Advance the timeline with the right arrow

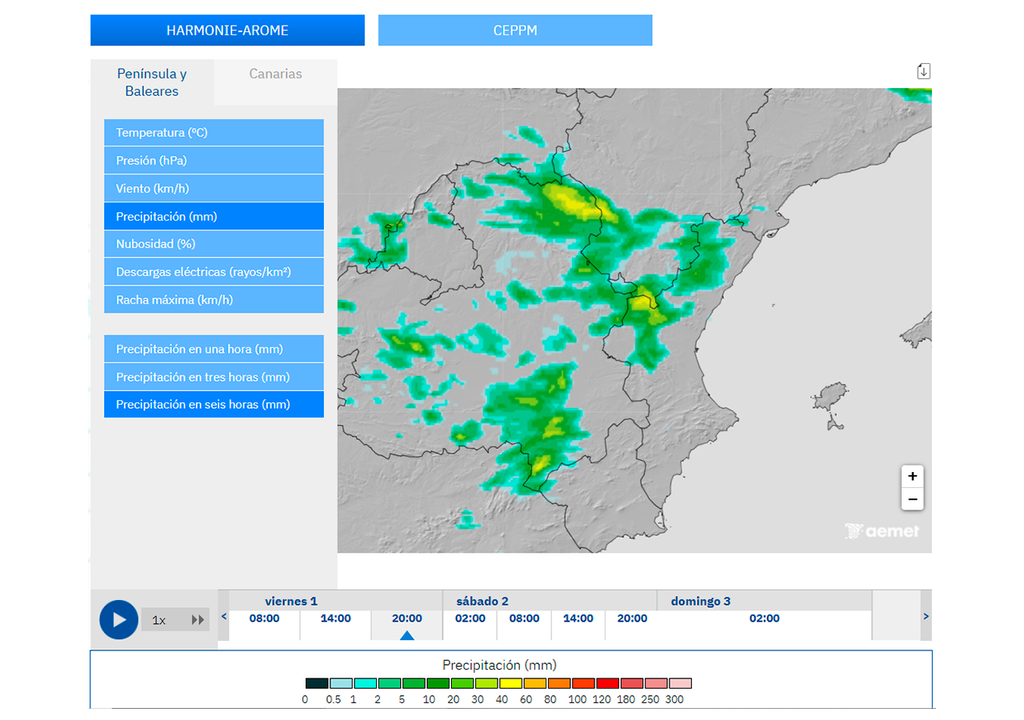tap(925, 616)
